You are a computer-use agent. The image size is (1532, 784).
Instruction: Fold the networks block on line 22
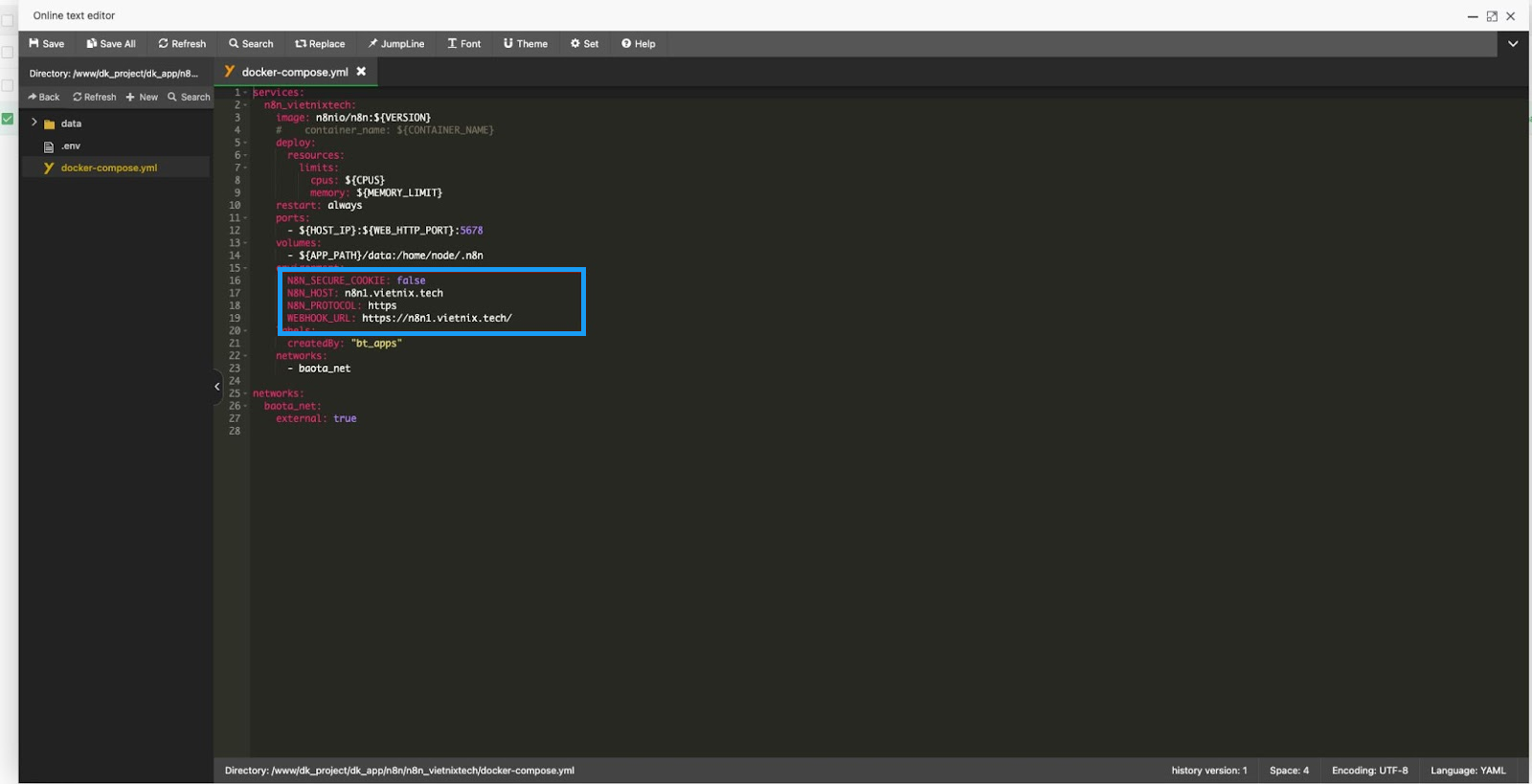click(246, 356)
